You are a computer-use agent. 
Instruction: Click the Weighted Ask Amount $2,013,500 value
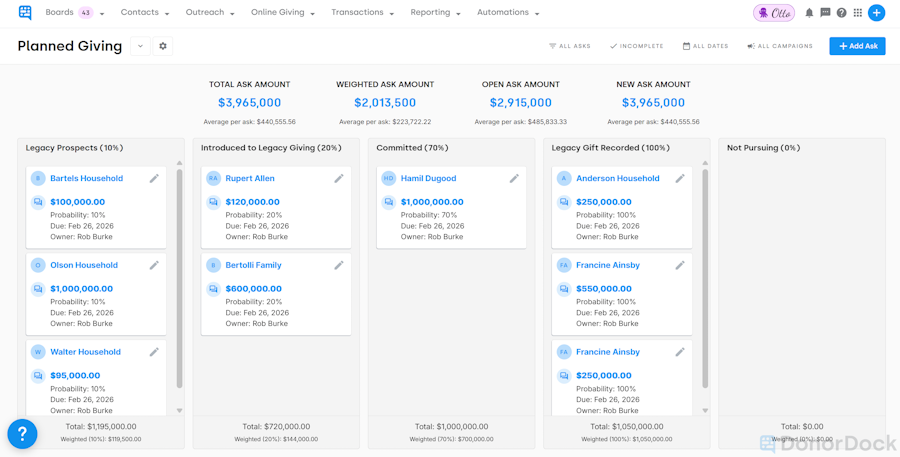385,103
